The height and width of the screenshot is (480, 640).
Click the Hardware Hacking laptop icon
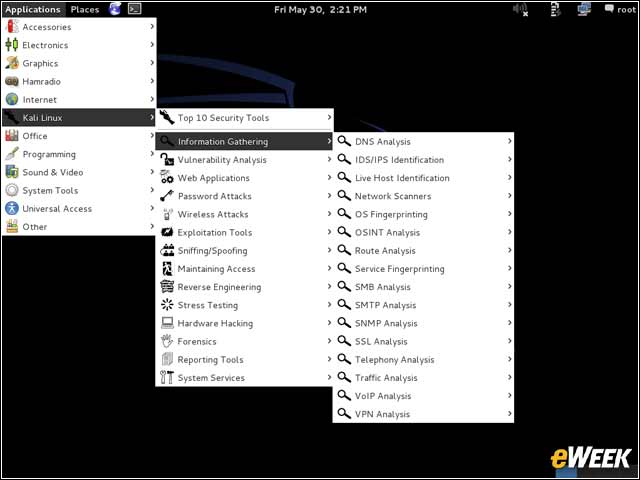pos(167,322)
